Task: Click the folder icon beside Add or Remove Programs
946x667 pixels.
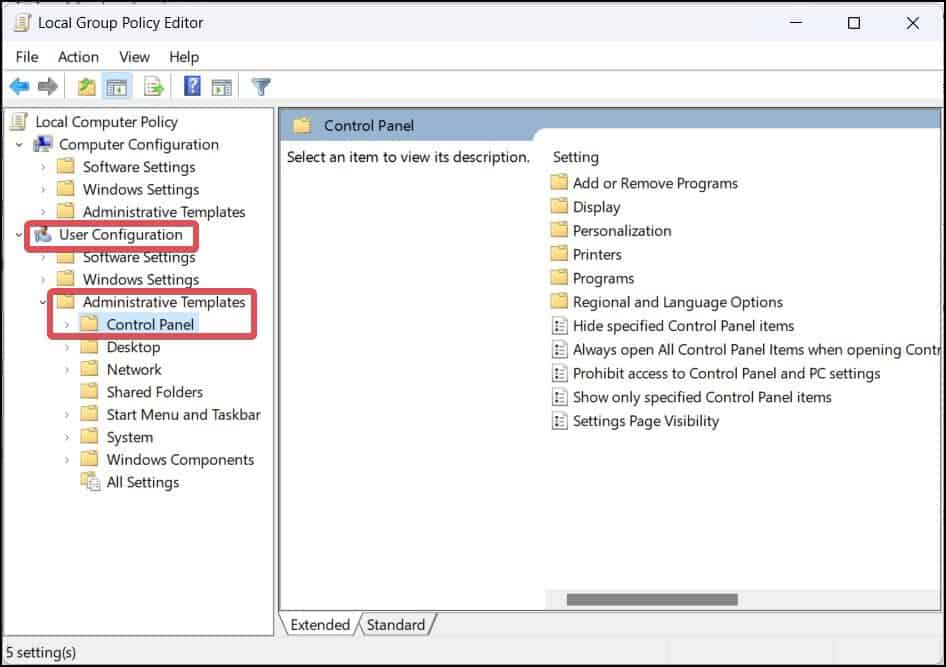Action: [559, 182]
